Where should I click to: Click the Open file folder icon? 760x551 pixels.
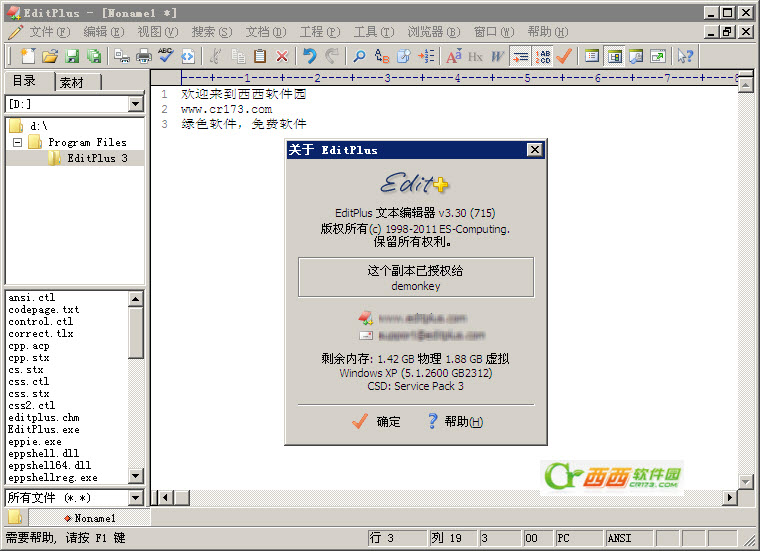[x=49, y=56]
